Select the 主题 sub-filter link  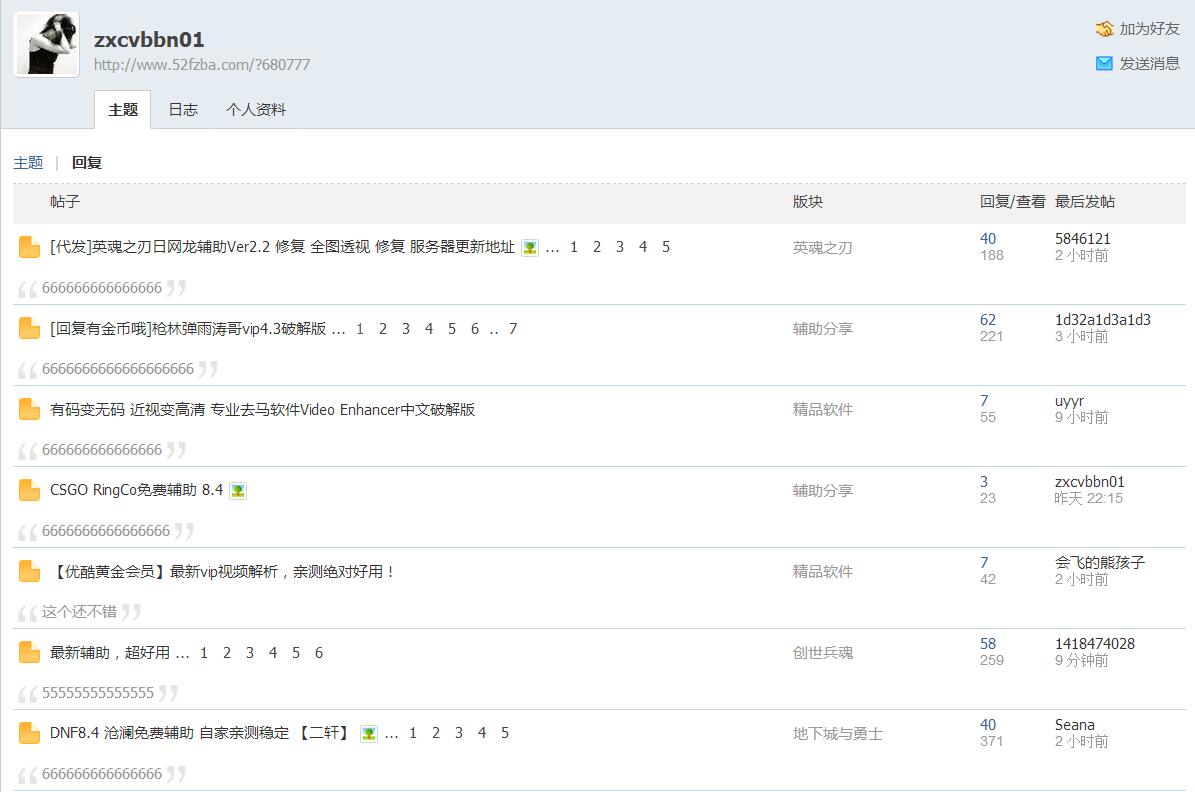click(x=28, y=162)
